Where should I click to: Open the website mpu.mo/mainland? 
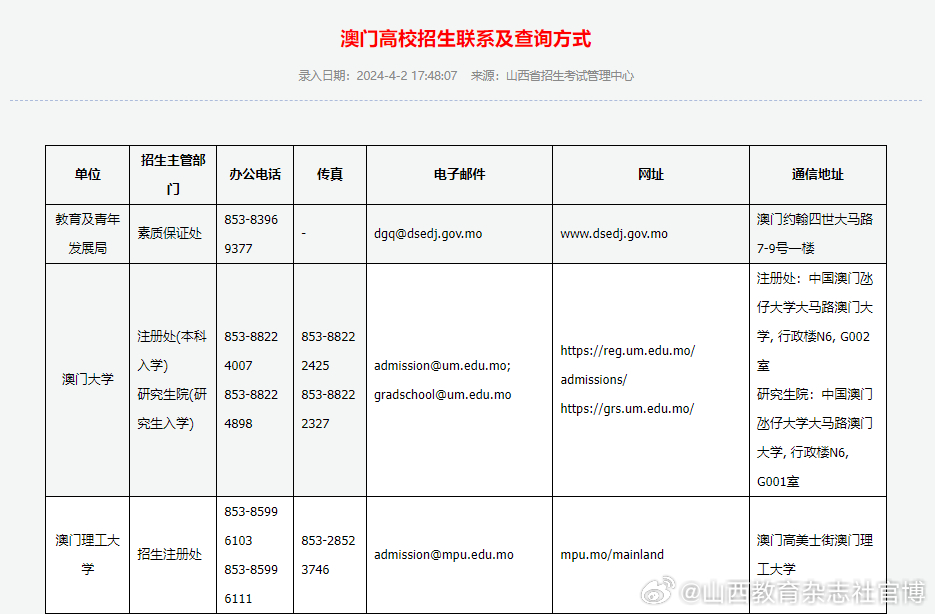[x=612, y=555]
